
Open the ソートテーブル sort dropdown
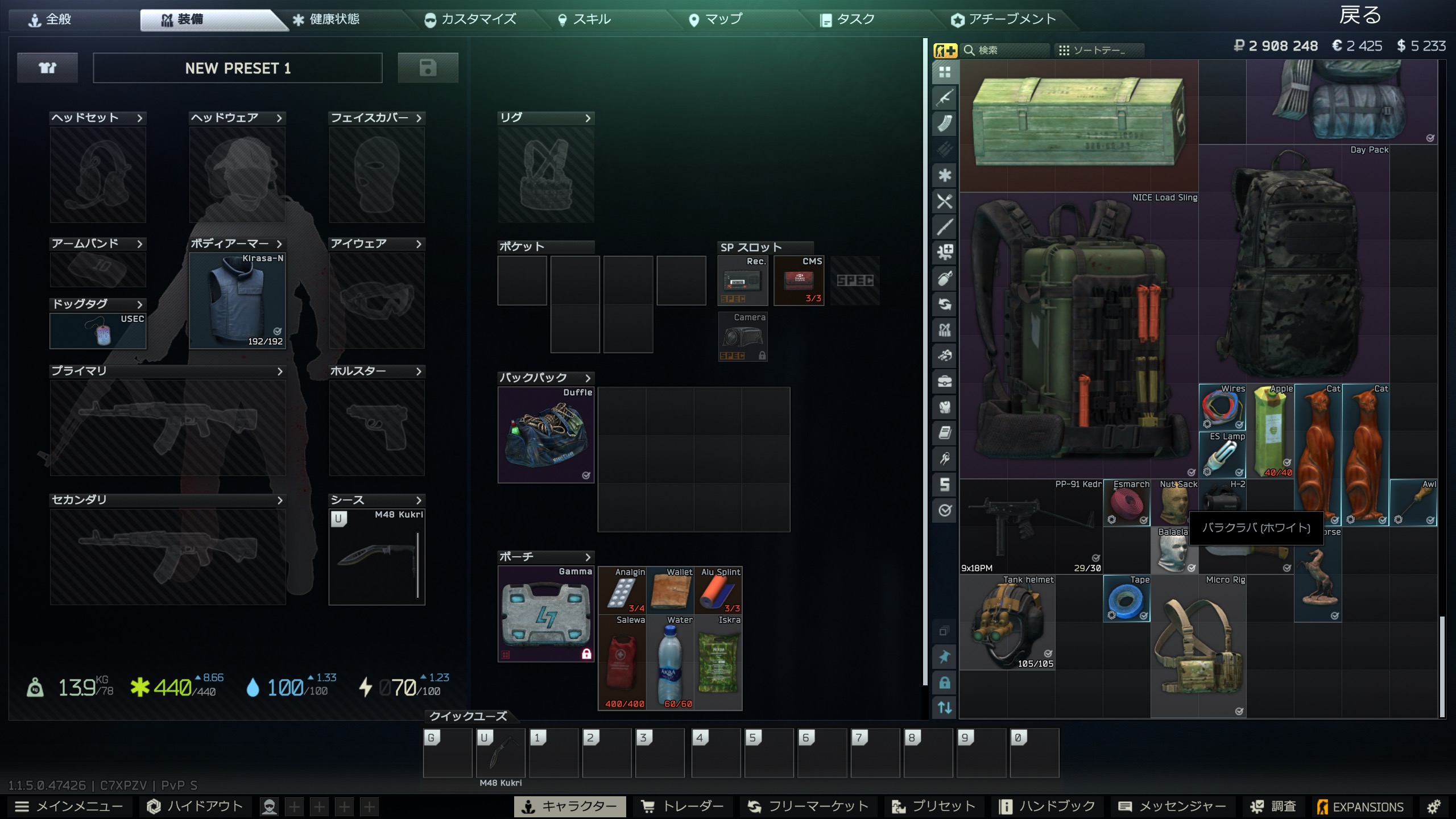(x=1099, y=50)
